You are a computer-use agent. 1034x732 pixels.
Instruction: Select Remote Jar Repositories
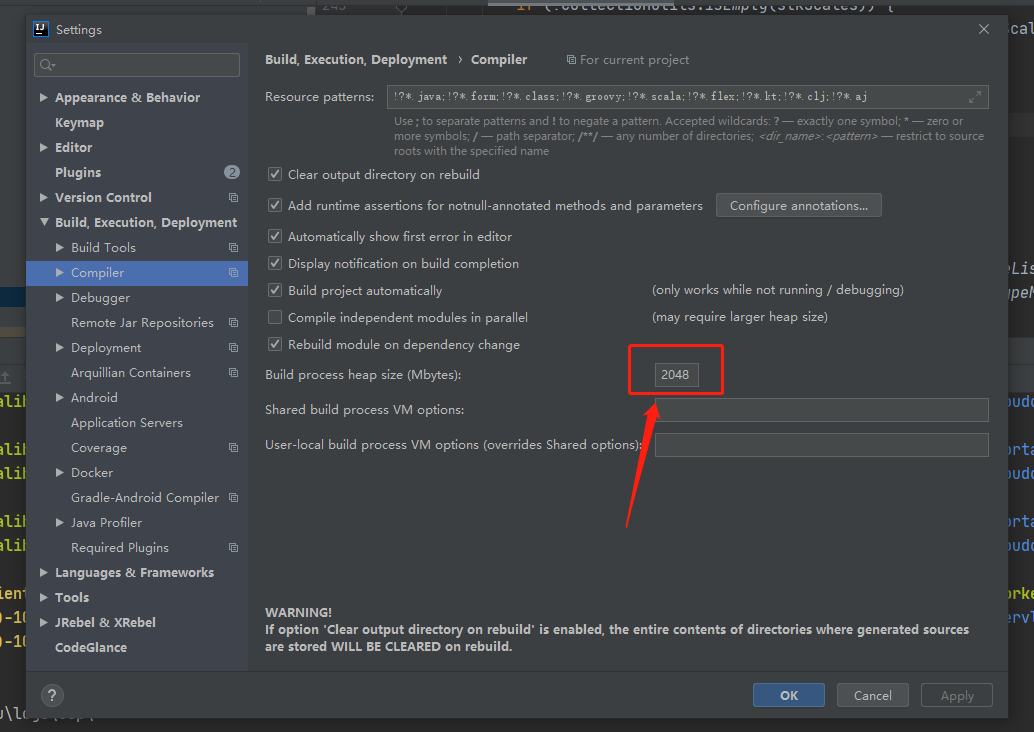[x=142, y=322]
